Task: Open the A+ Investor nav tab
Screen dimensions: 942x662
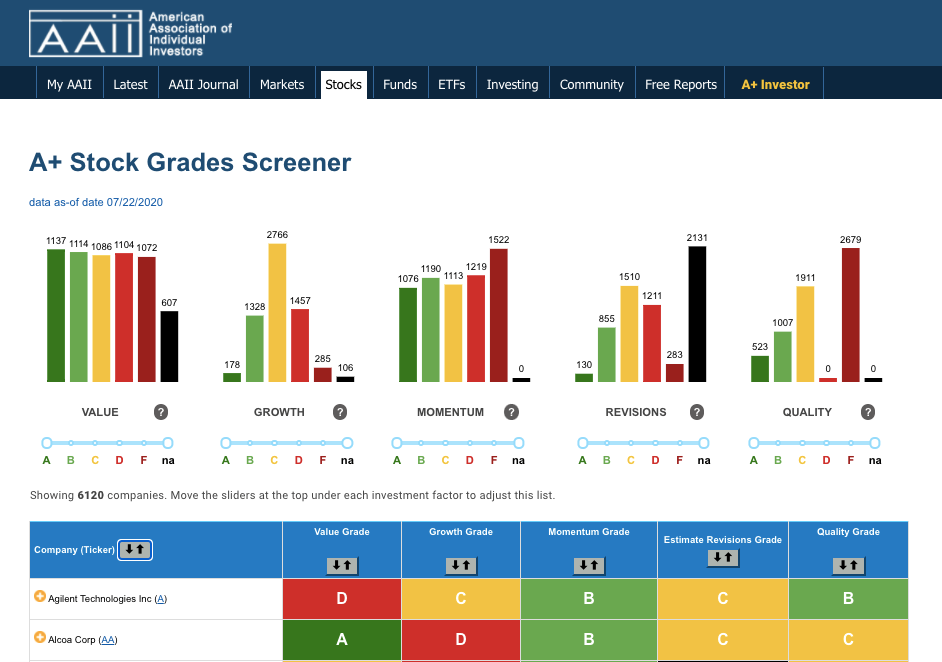Action: pyautogui.click(x=775, y=84)
